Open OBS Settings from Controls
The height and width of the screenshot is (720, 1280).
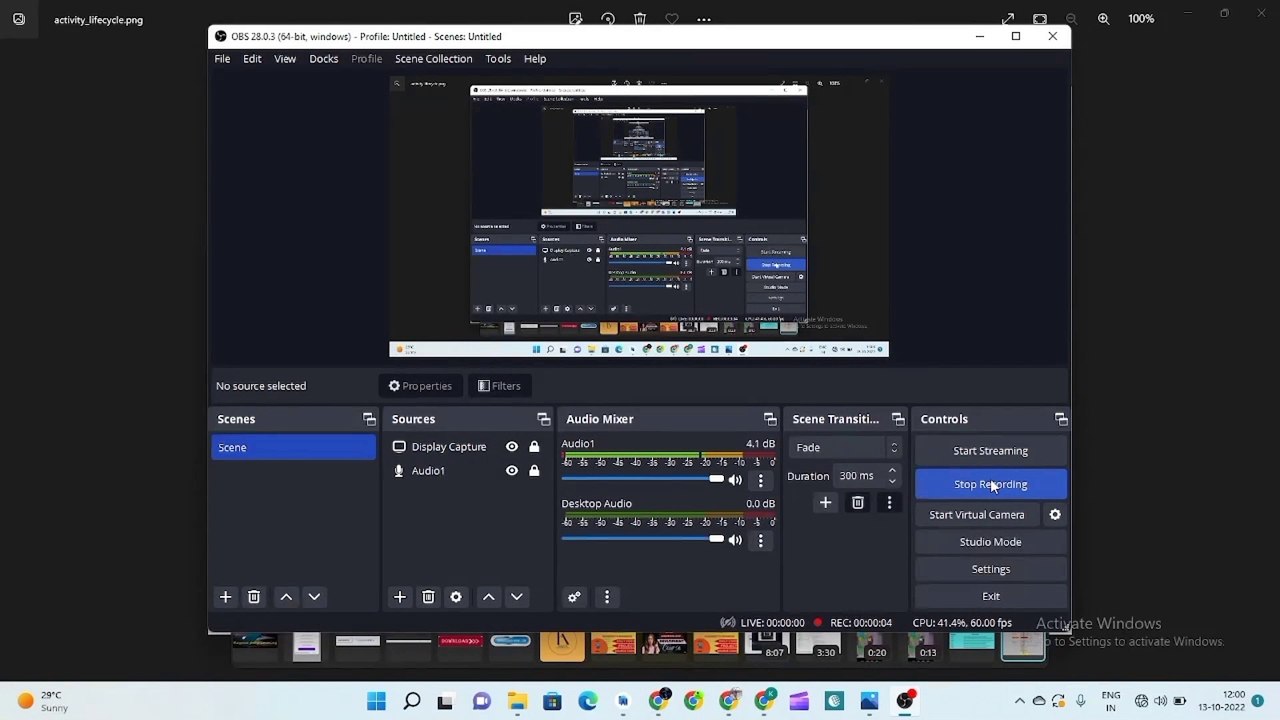[991, 569]
